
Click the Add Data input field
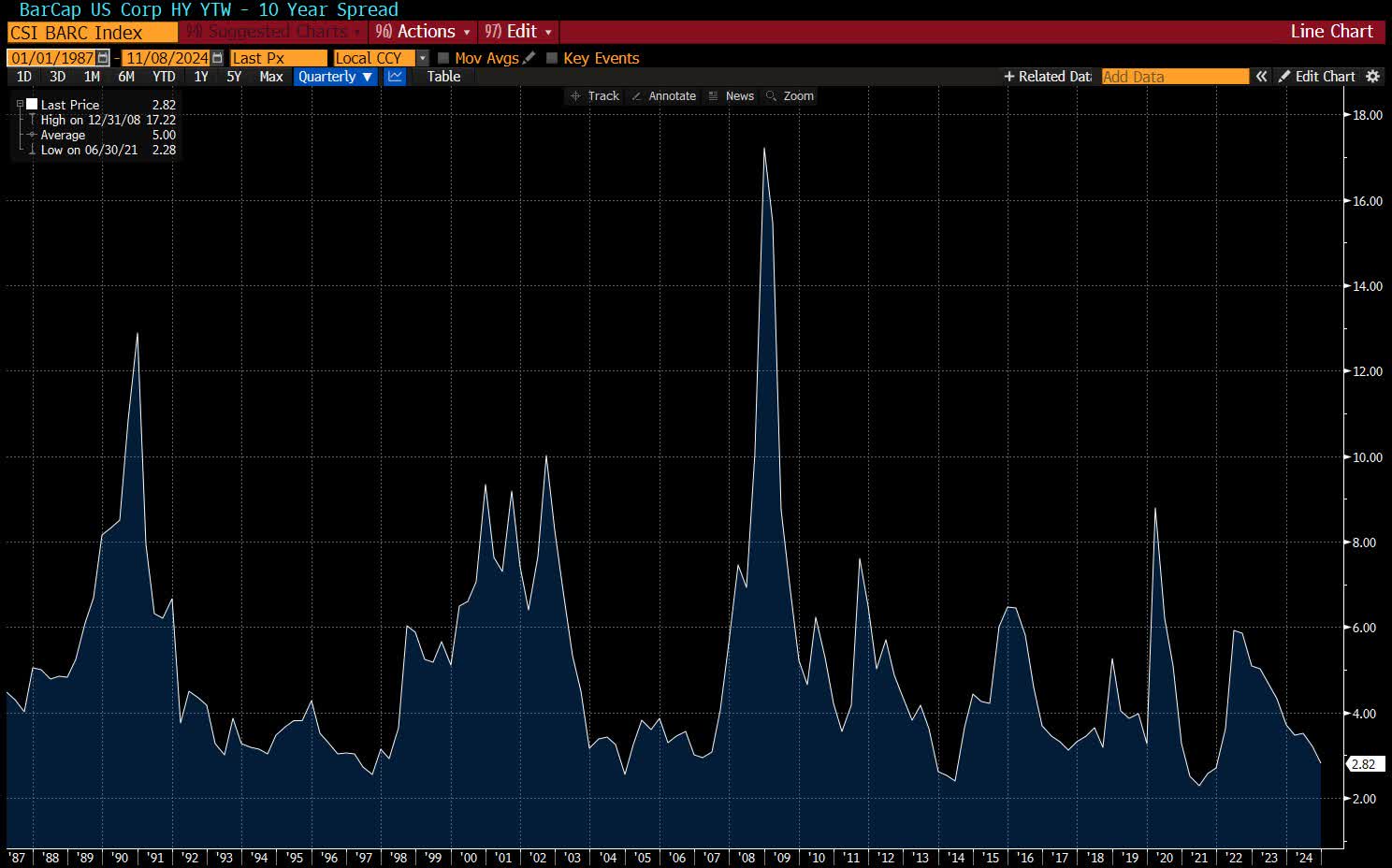1174,77
